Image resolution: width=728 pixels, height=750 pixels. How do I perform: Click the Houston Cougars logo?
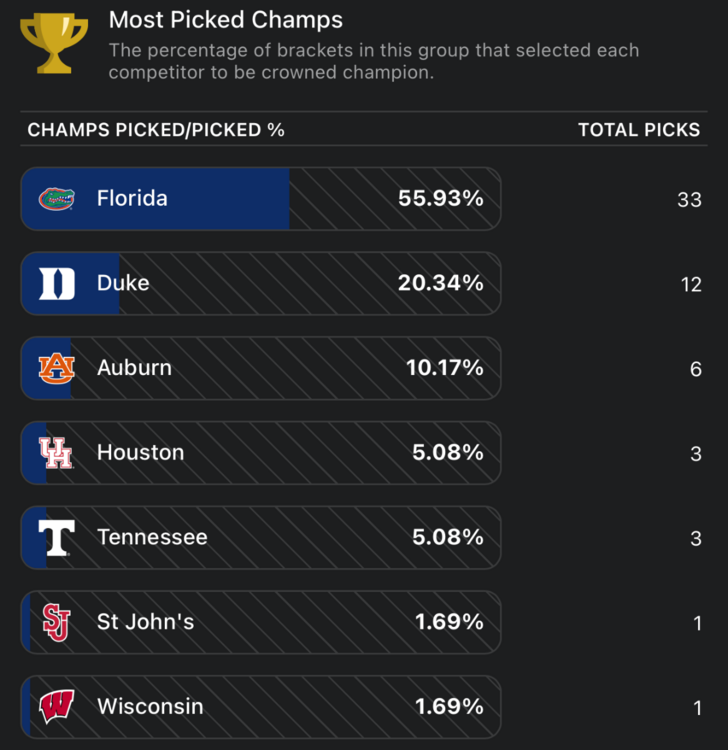tap(56, 453)
